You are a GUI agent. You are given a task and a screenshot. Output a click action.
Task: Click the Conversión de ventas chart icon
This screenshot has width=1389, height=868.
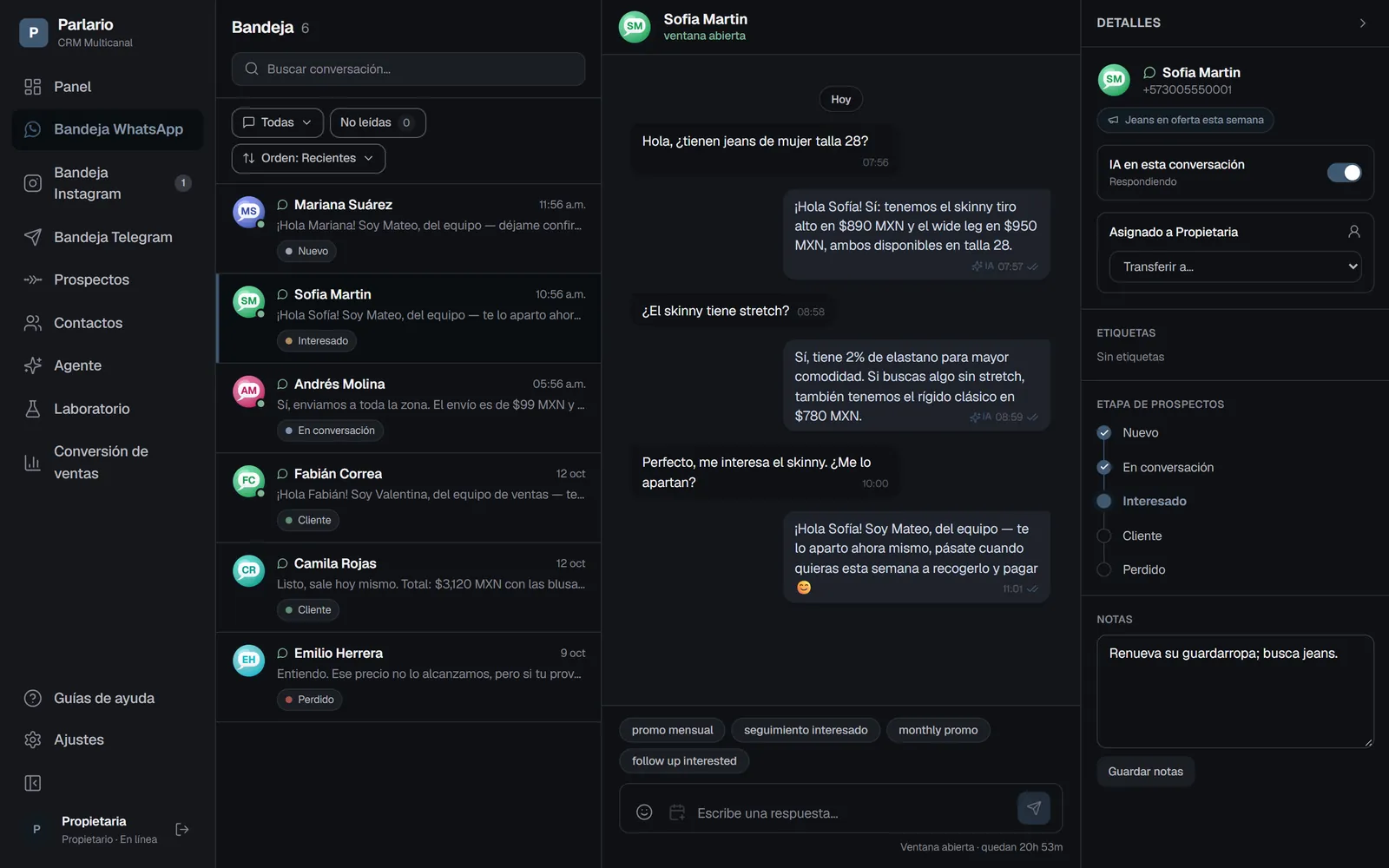33,463
